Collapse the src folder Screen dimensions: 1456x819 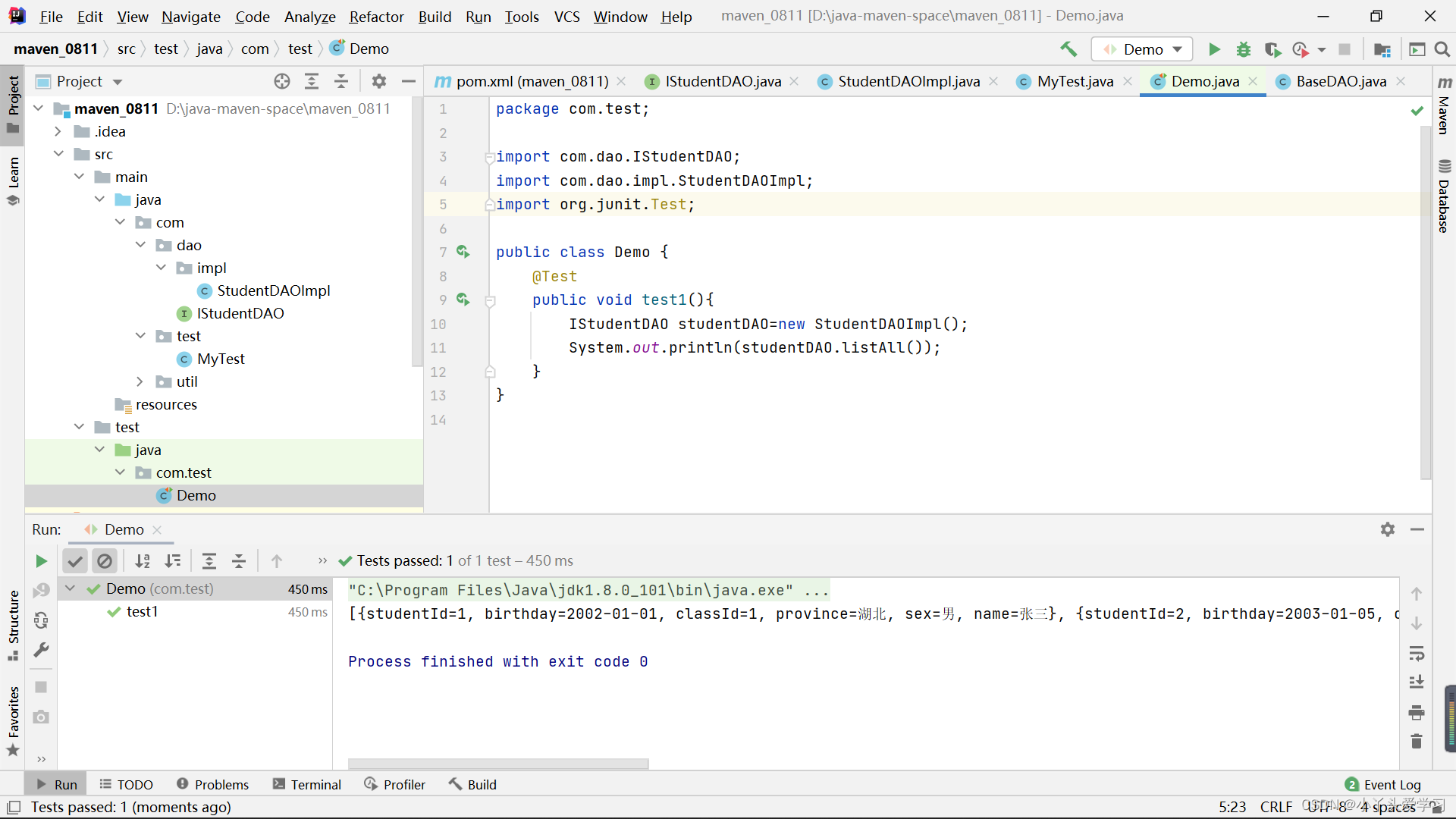click(58, 154)
